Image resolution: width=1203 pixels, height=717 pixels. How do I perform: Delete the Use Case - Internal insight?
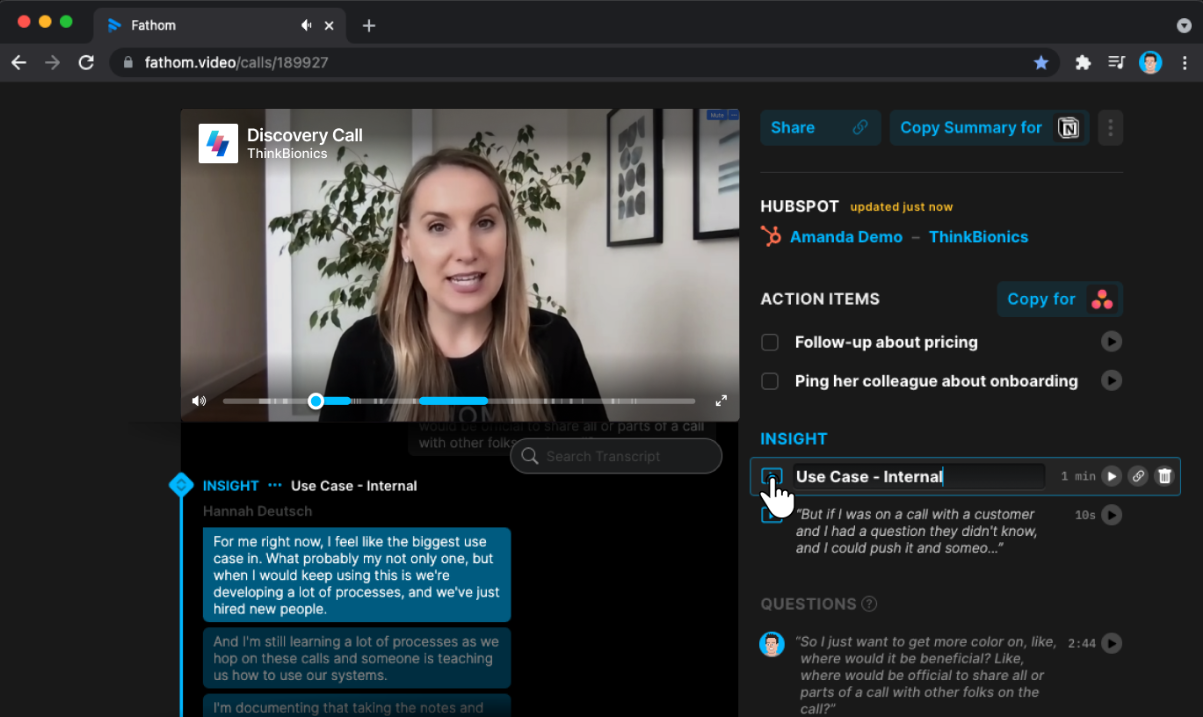[x=1163, y=476]
